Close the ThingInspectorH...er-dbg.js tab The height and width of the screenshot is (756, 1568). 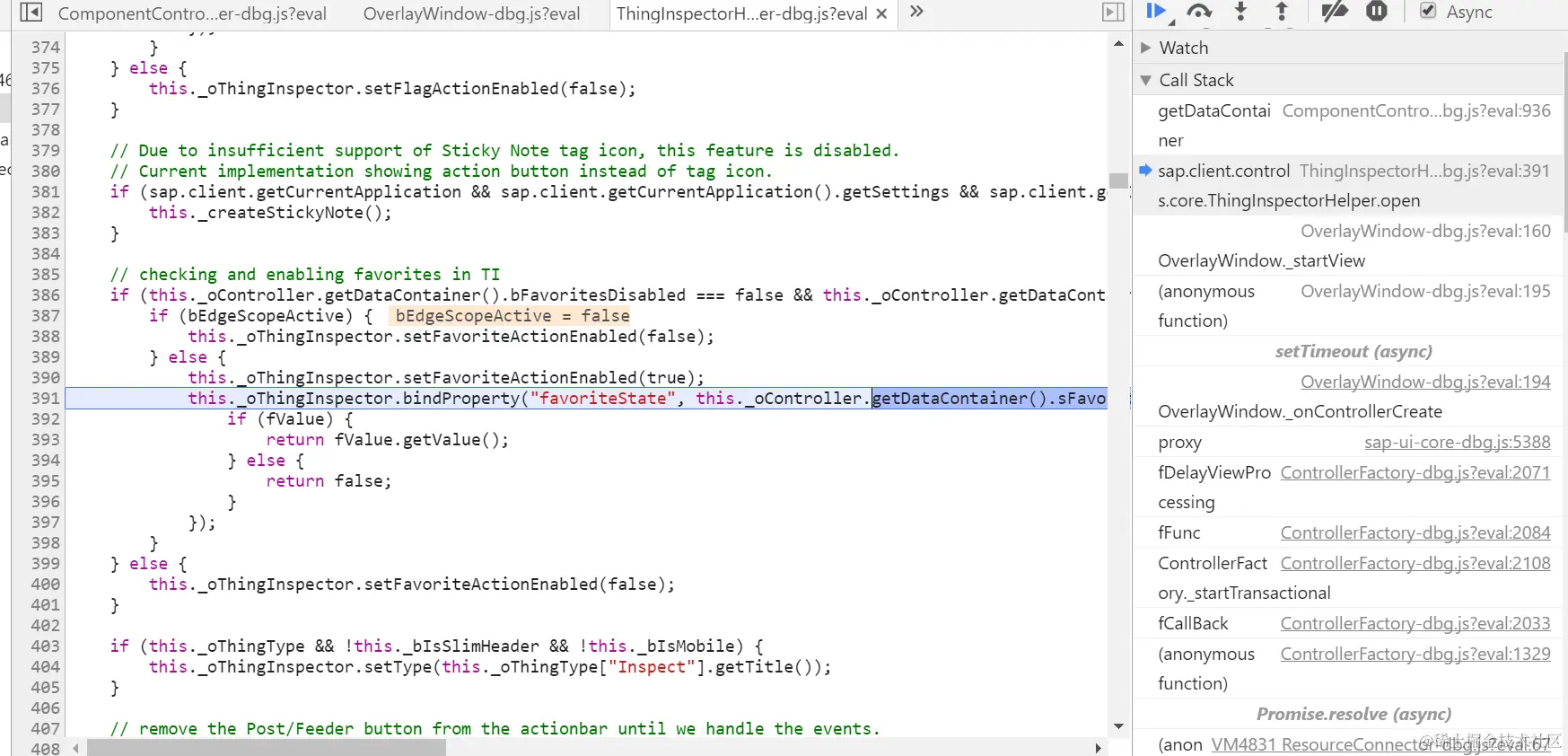(x=881, y=13)
